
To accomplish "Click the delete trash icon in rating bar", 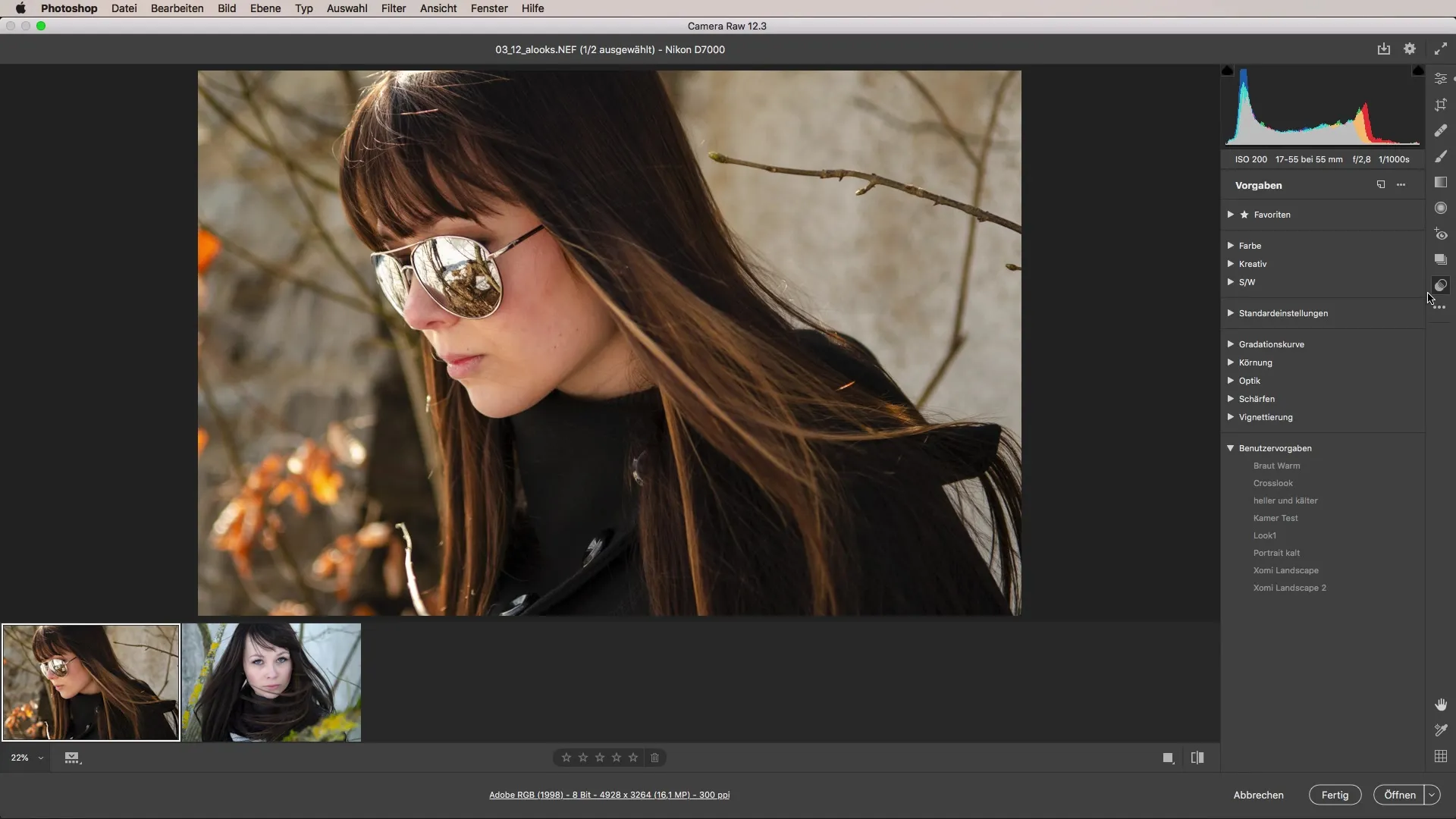I will (x=655, y=758).
